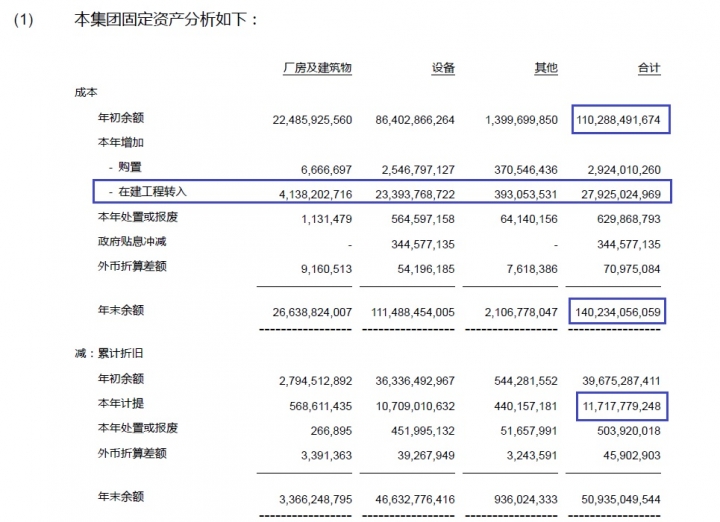The height and width of the screenshot is (522, 720).
Task: Click the value 2,546,797,127
Action: click(418, 170)
